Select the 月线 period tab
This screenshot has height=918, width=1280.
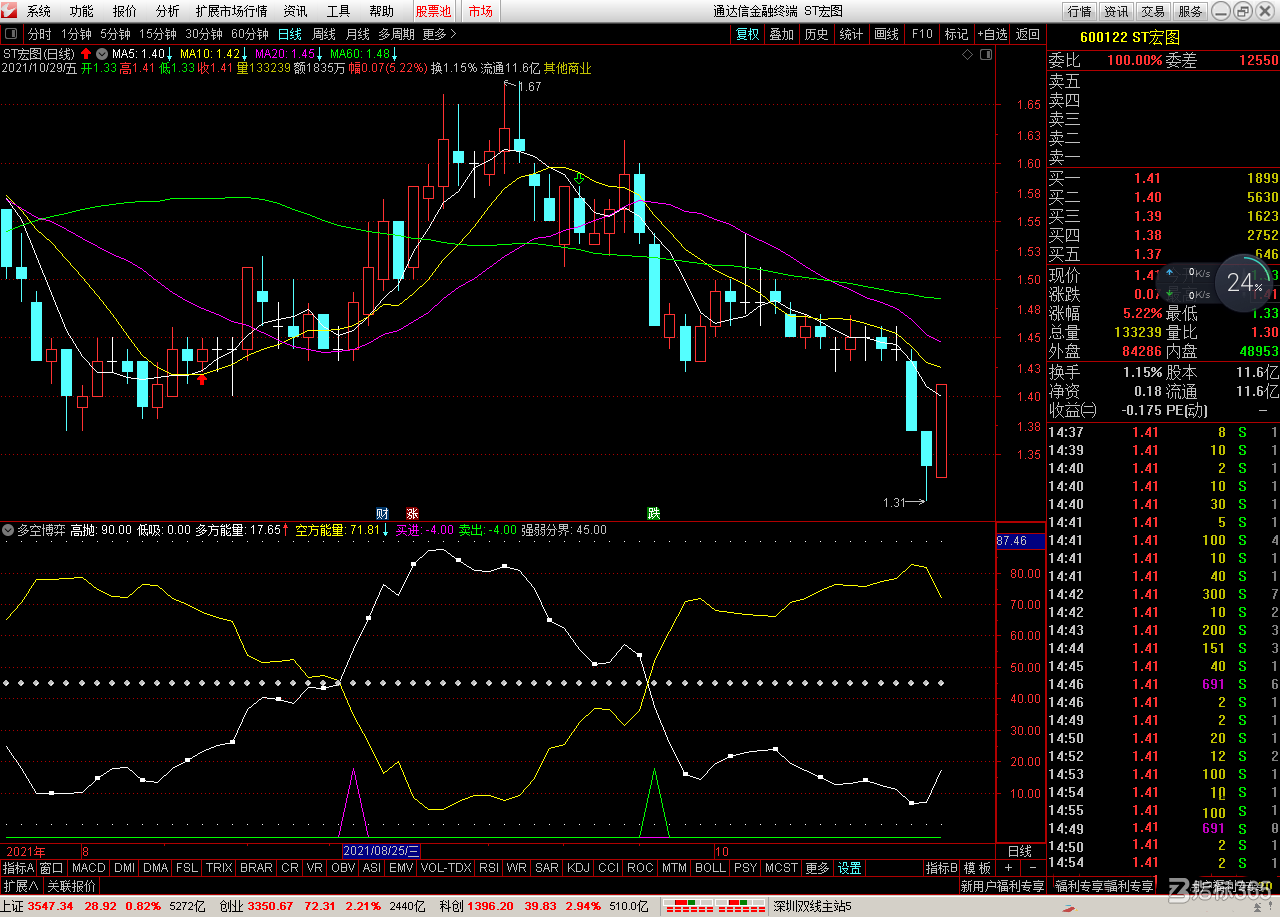pos(358,34)
